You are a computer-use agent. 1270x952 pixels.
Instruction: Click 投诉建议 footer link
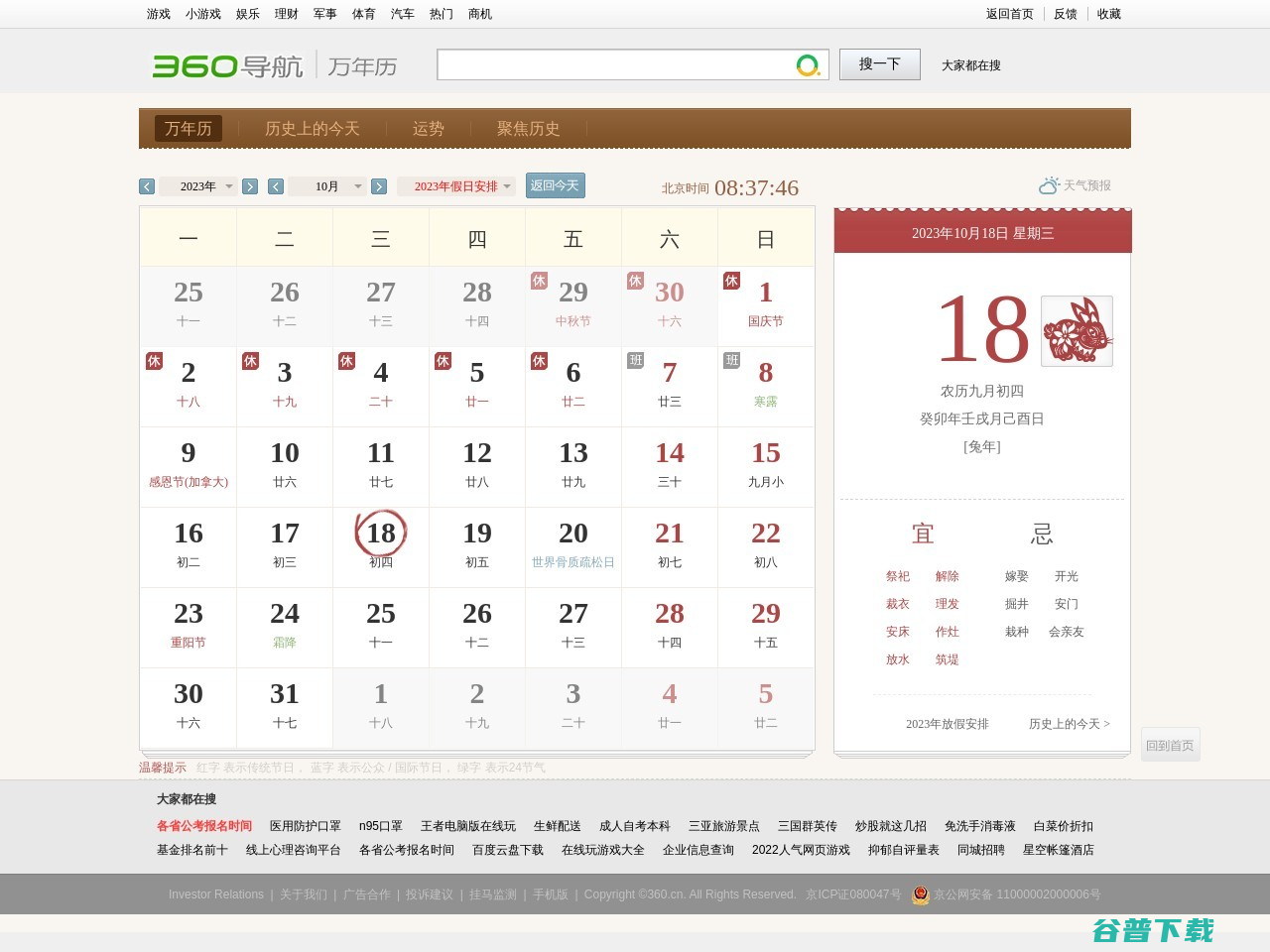coord(430,894)
